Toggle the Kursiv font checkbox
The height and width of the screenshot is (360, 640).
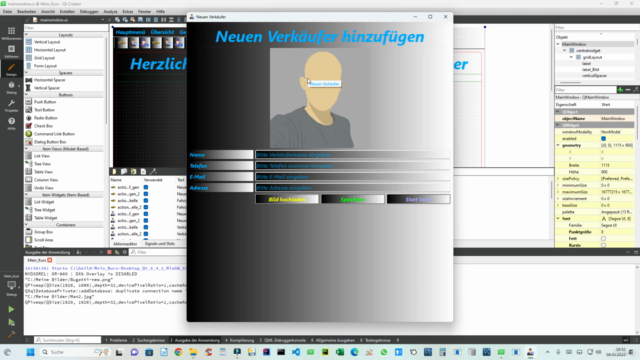click(x=603, y=245)
